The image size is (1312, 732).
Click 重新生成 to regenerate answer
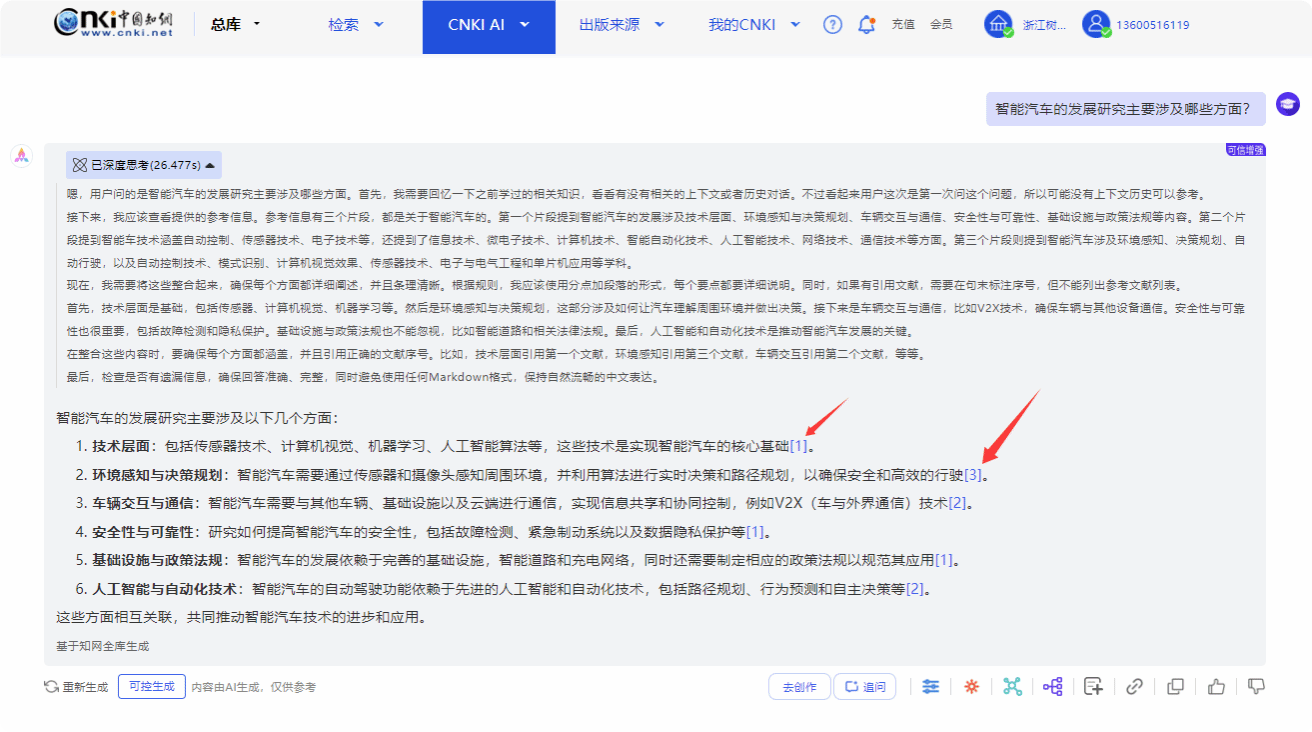(76, 687)
